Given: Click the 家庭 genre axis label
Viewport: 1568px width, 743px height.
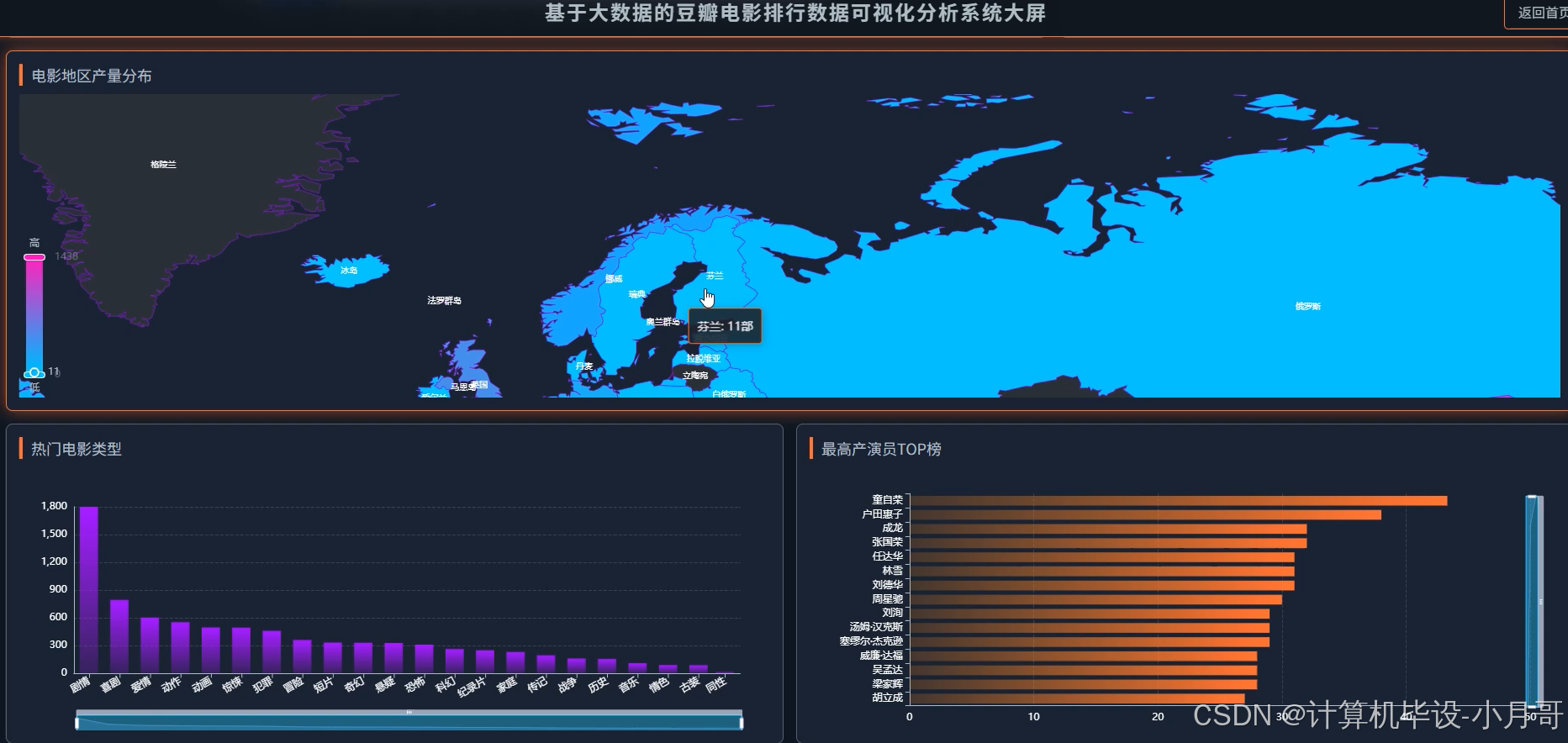Looking at the screenshot, I should (x=506, y=684).
